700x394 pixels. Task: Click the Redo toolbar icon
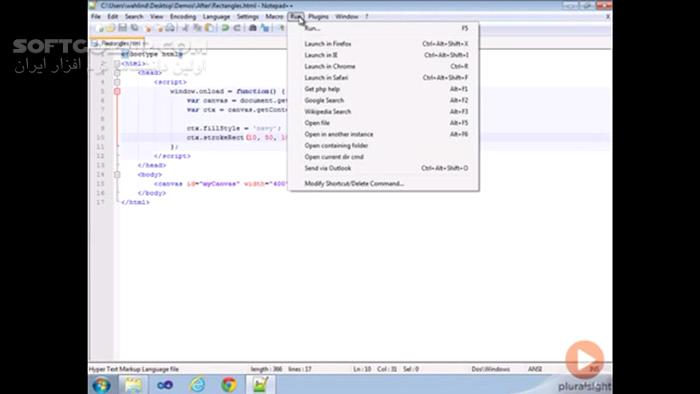pyautogui.click(x=237, y=28)
